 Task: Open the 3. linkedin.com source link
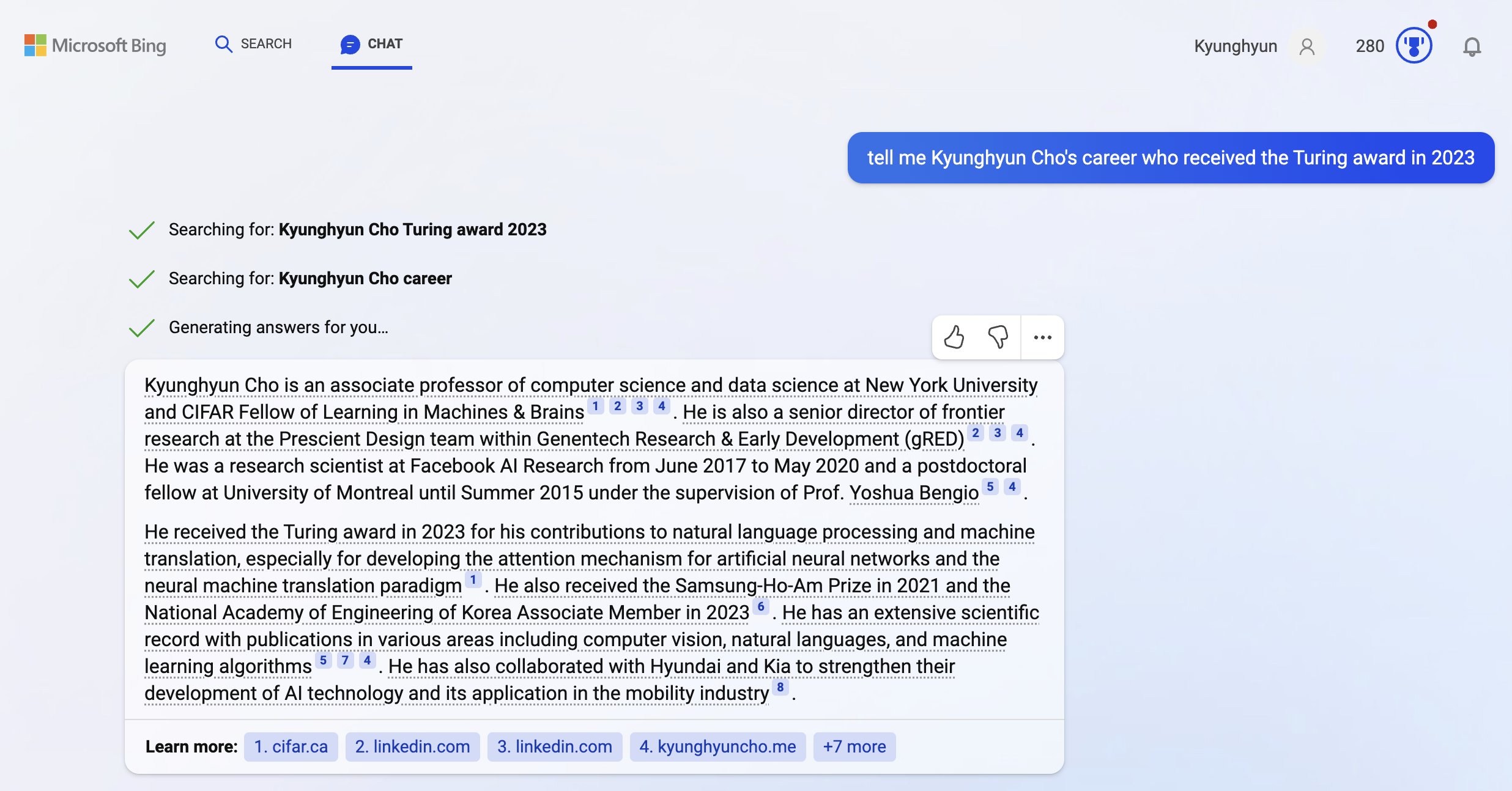coord(554,746)
